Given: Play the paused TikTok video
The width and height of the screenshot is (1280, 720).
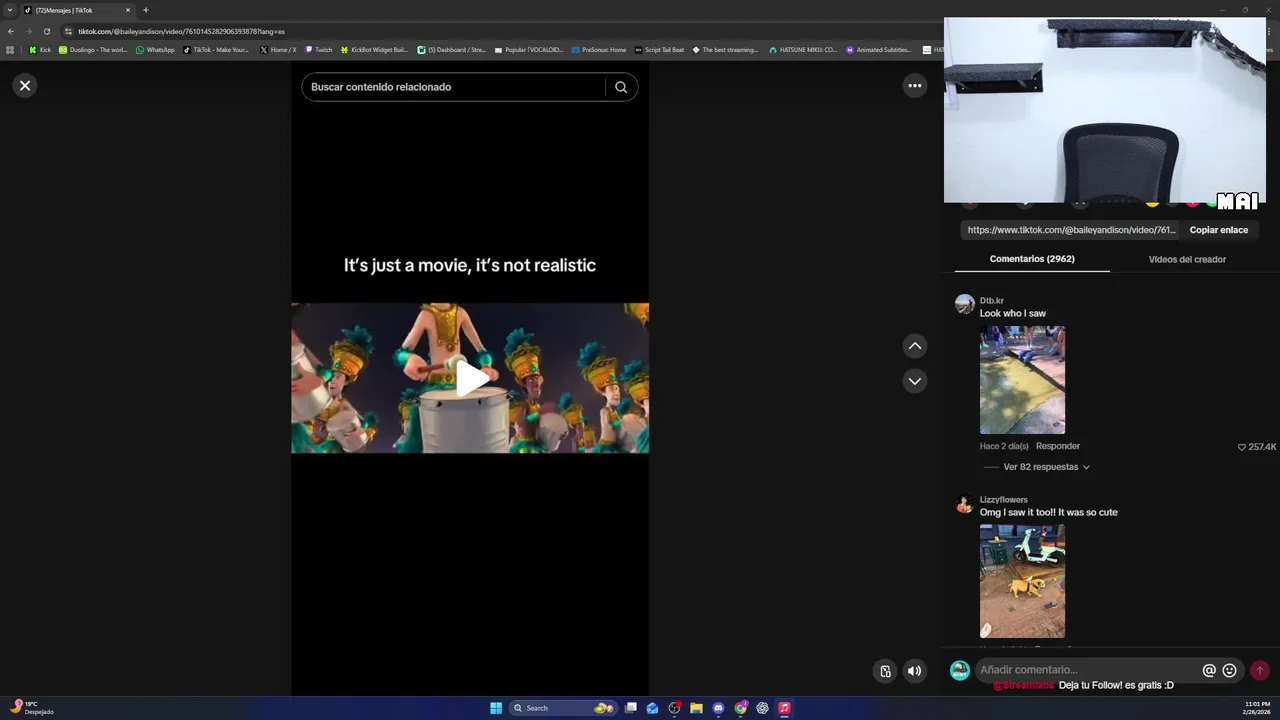Looking at the screenshot, I should point(471,378).
